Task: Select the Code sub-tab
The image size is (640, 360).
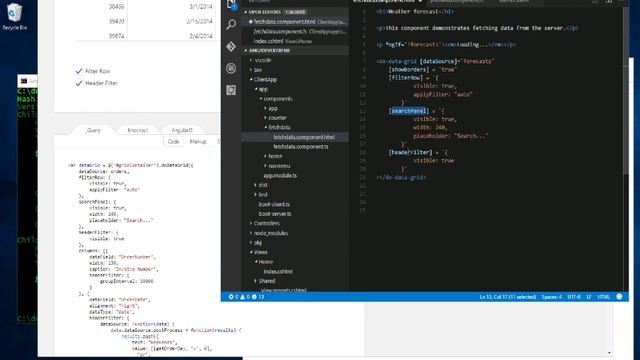Action: (x=173, y=142)
